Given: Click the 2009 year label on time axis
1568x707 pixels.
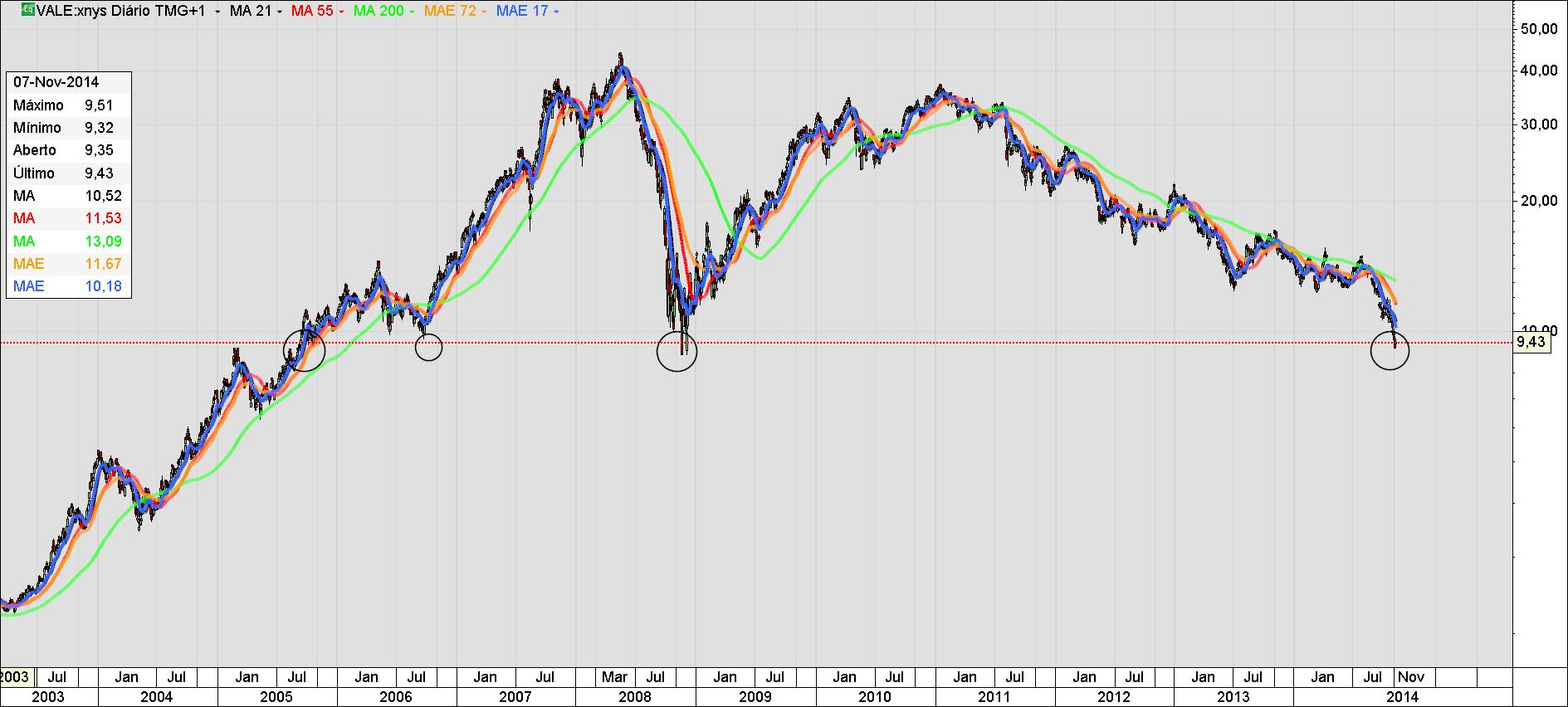Looking at the screenshot, I should click(x=755, y=697).
